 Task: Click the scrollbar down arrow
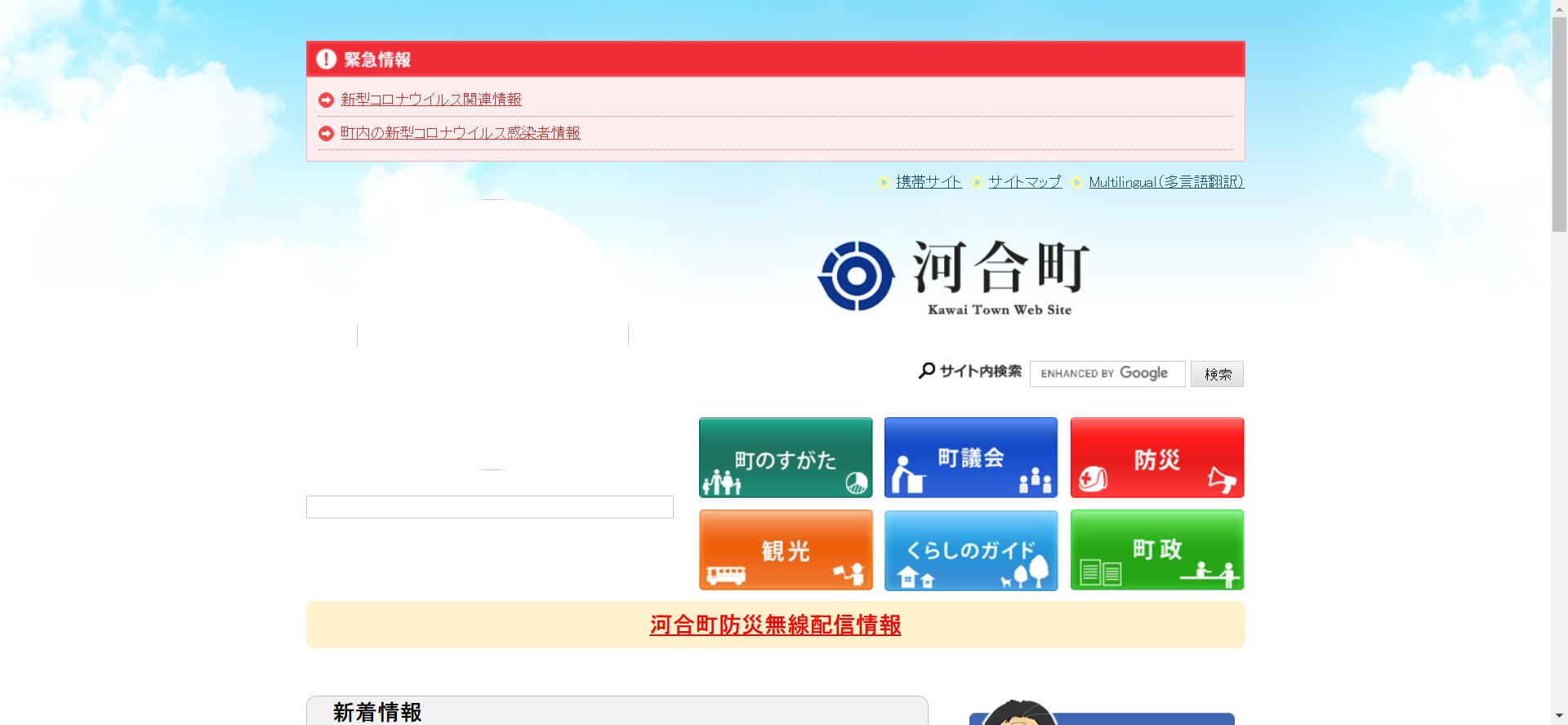pos(1559,718)
